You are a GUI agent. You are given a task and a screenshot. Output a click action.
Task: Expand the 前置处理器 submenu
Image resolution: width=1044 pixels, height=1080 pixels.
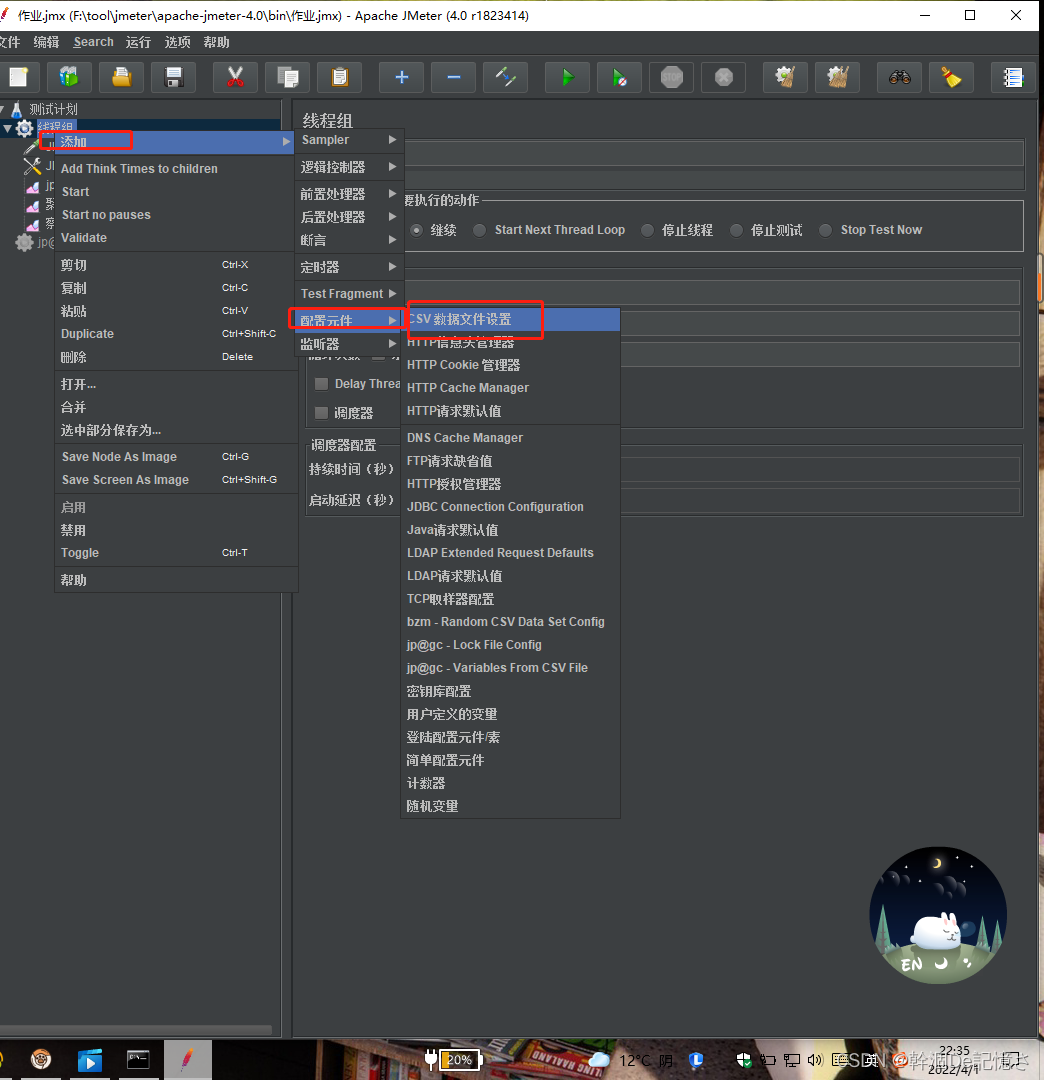click(x=349, y=194)
